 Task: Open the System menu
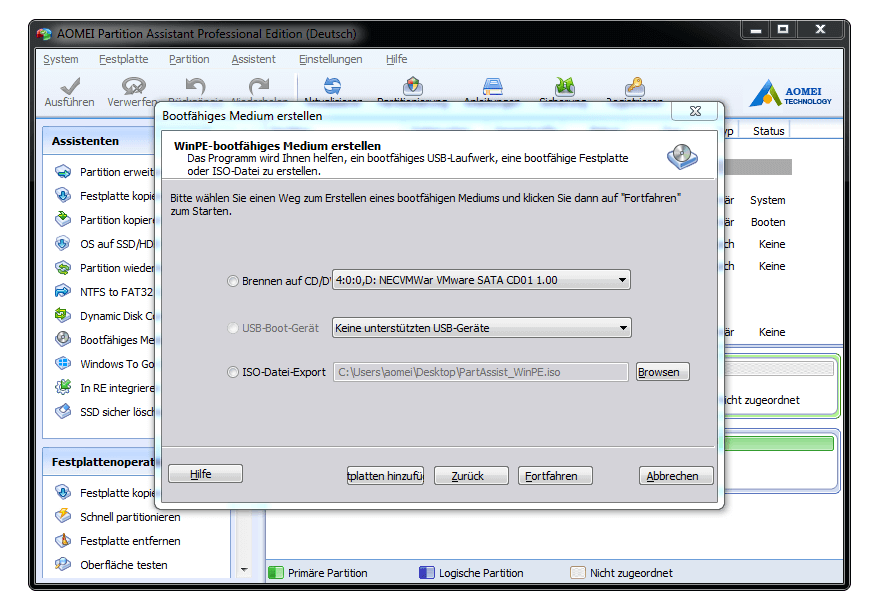(61, 59)
